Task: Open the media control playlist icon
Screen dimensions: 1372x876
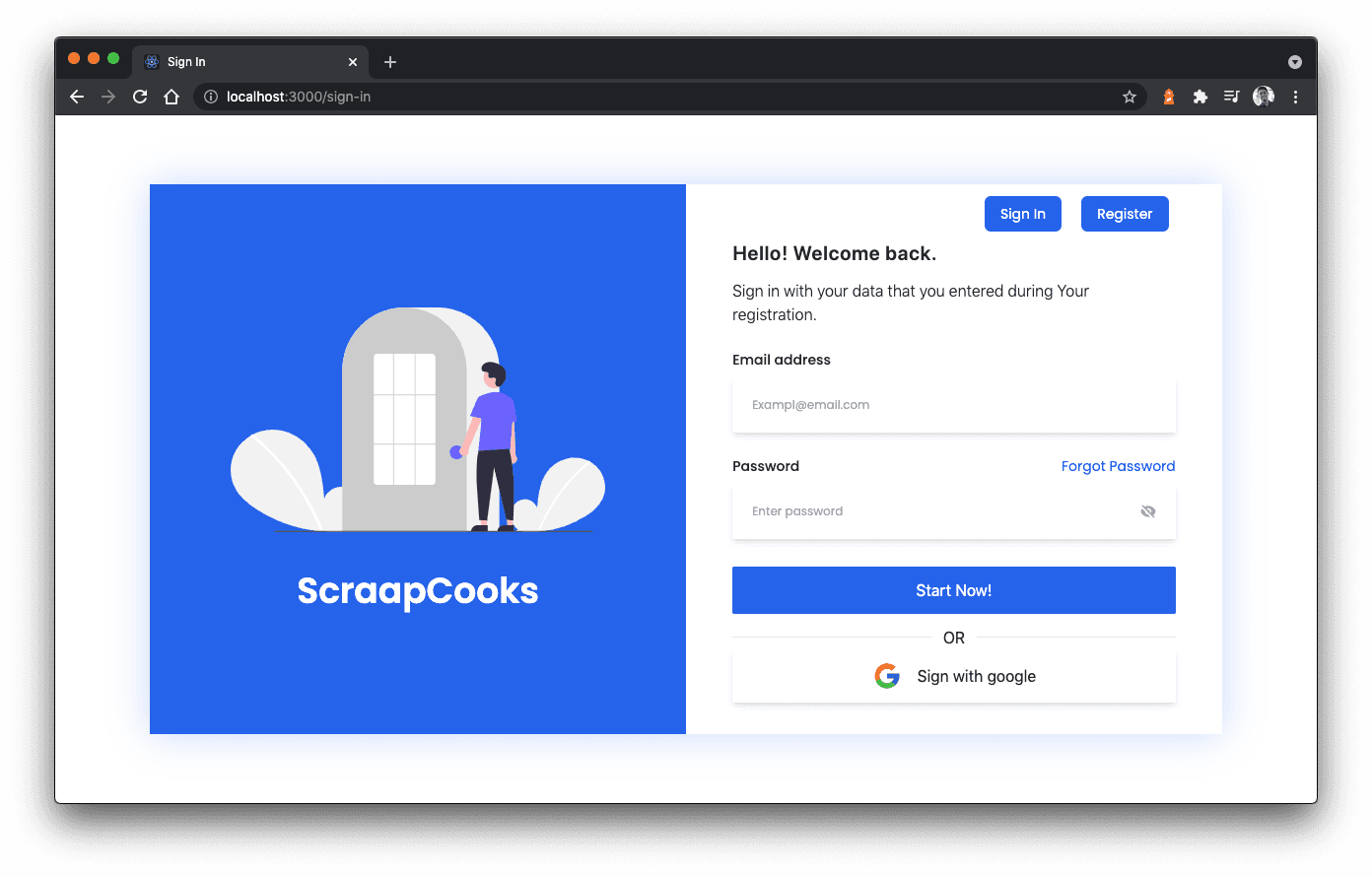Action: point(1232,97)
